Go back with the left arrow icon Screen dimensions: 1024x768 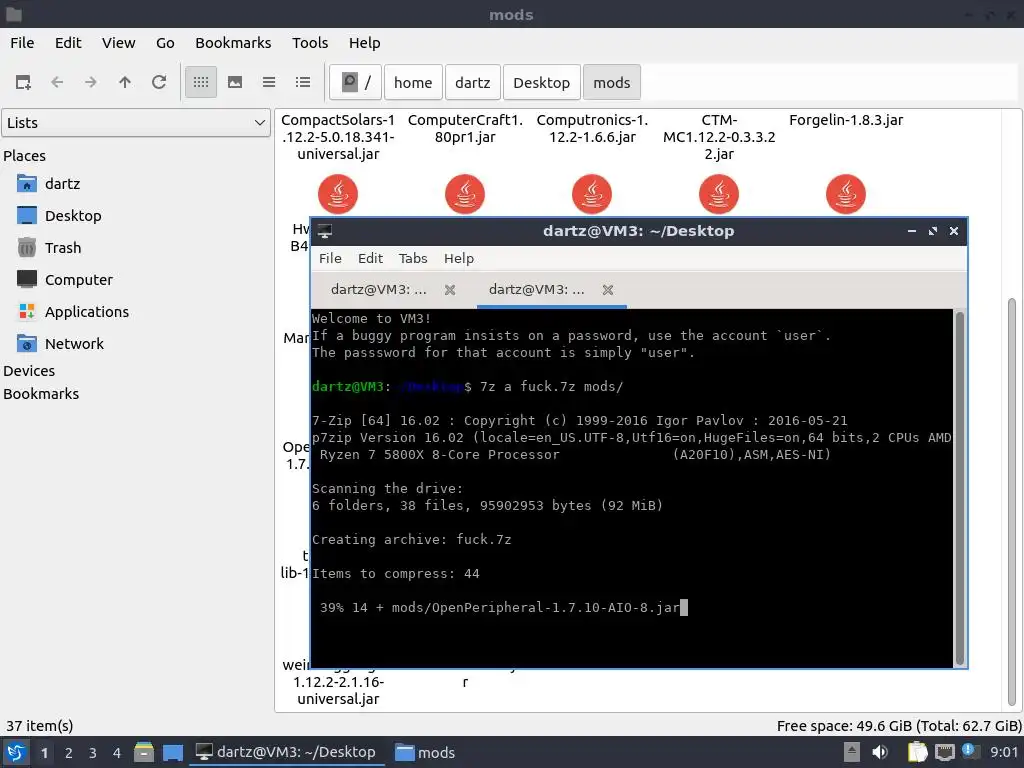tap(57, 82)
